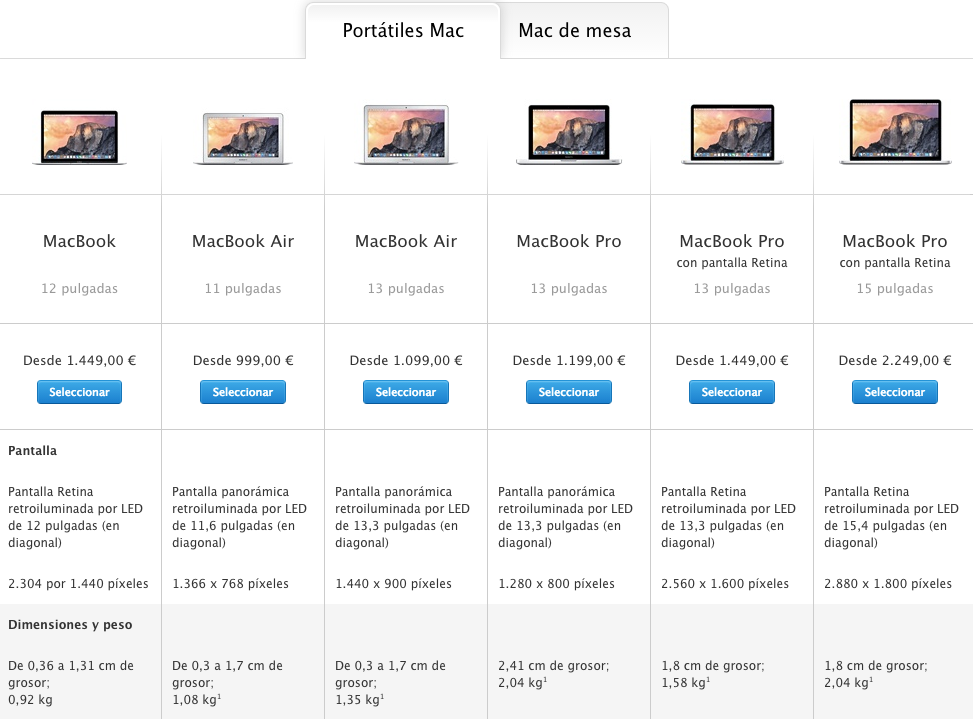
Task: Click the Pantalla section header
Action: [x=32, y=451]
